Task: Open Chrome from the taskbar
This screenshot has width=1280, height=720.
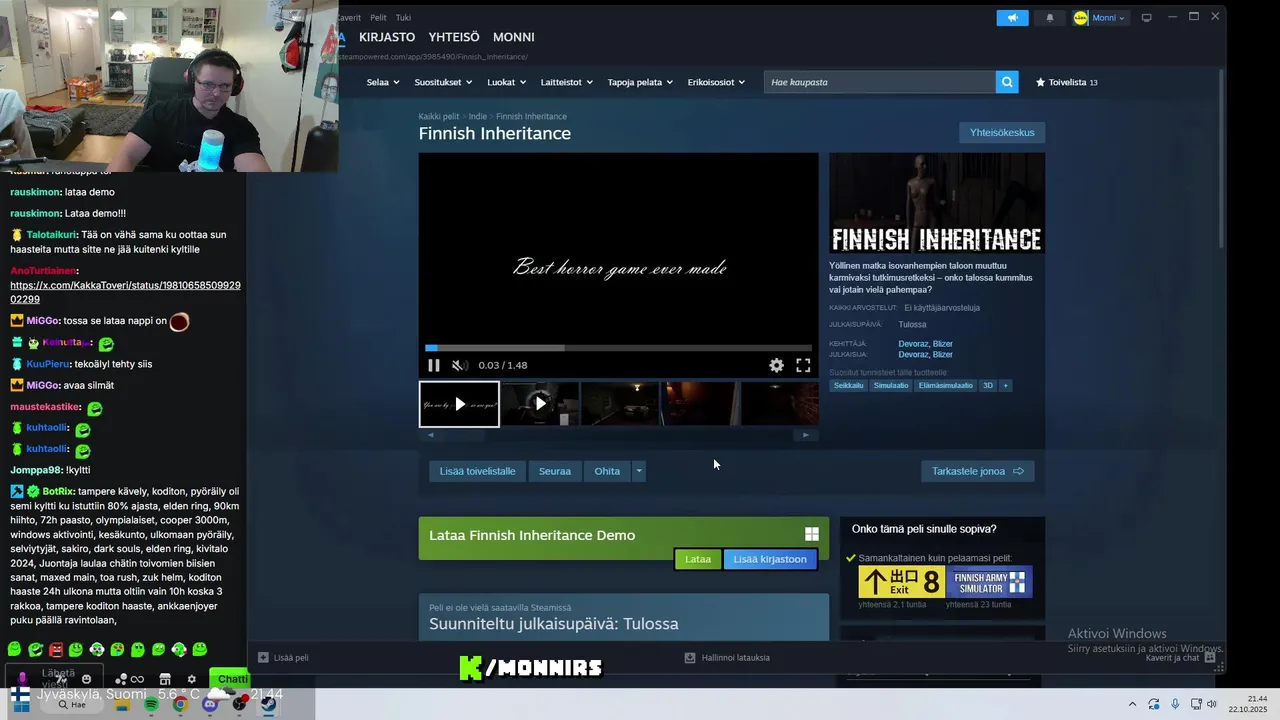Action: 180,704
